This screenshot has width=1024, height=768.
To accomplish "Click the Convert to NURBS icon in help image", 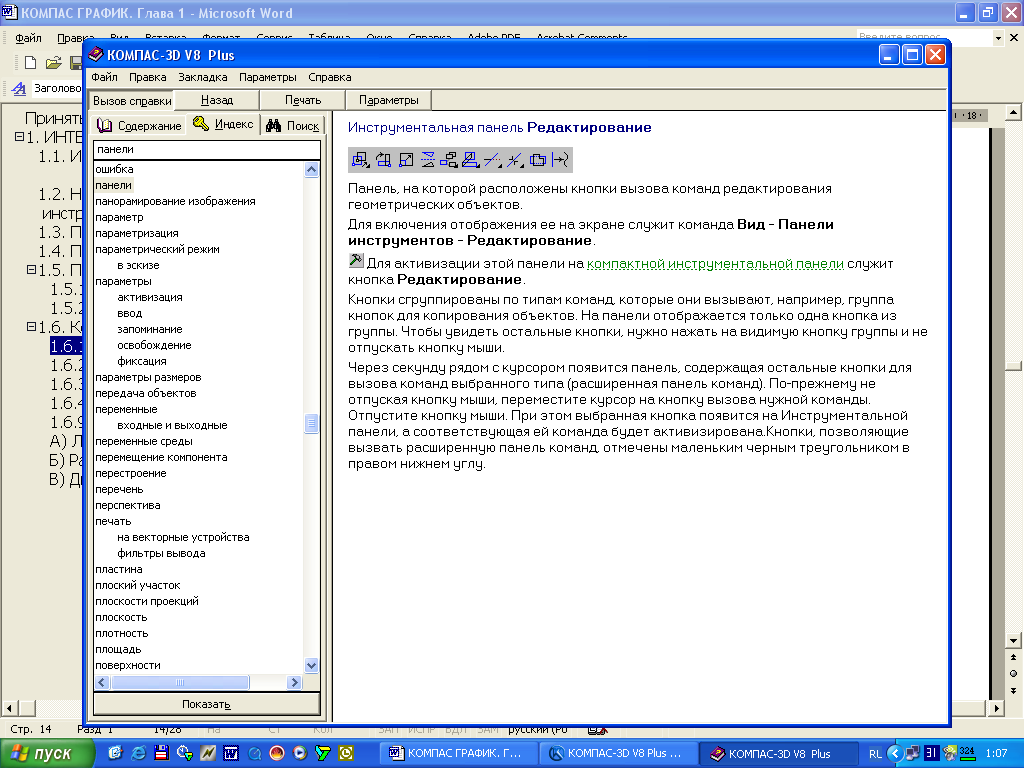I will 560,159.
